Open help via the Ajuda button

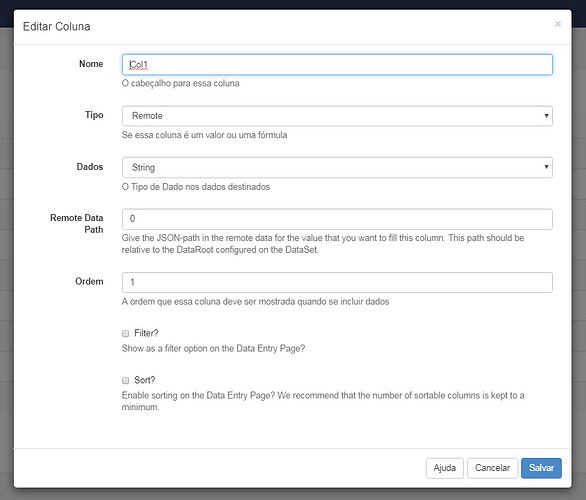click(444, 468)
